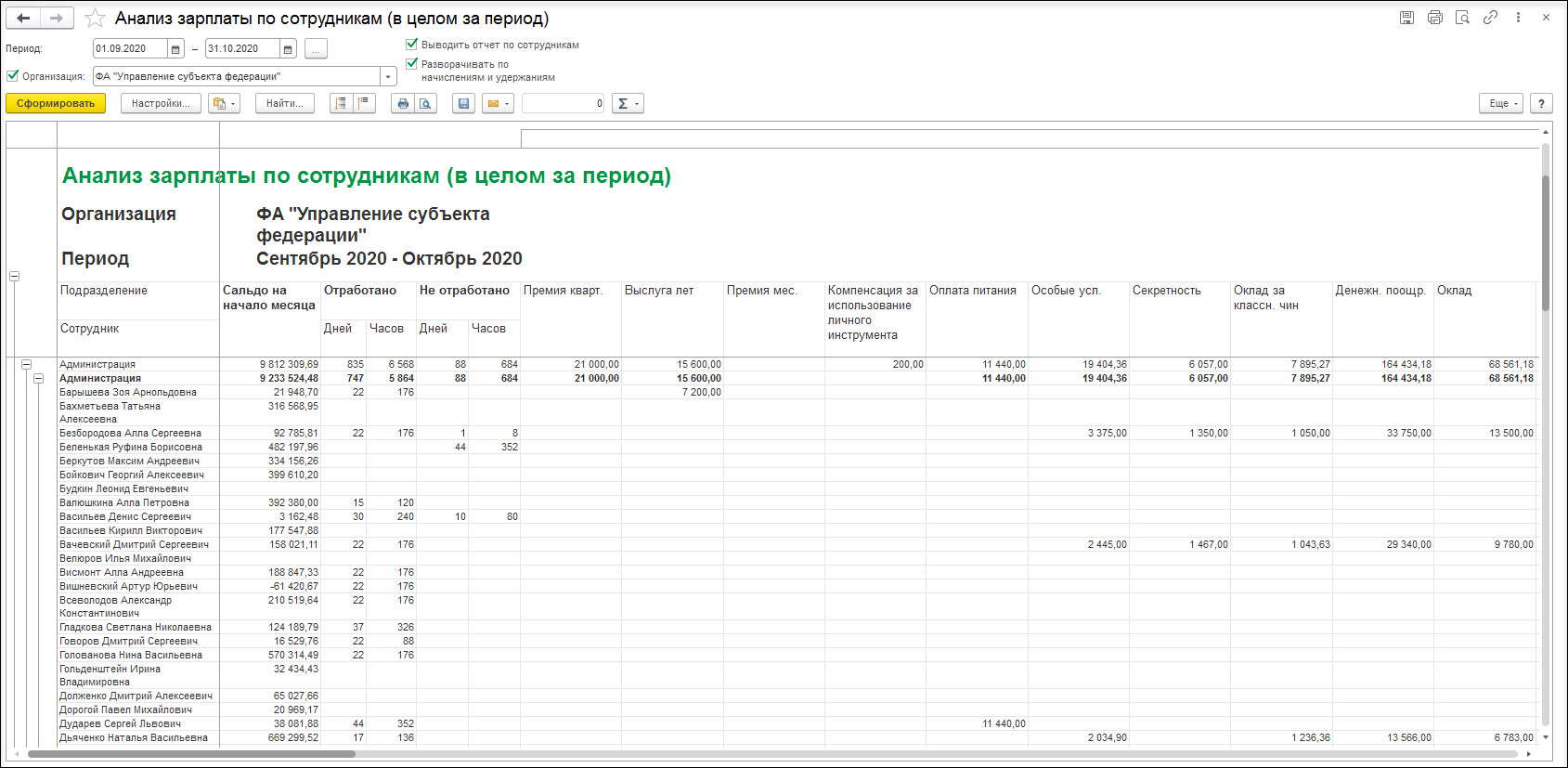Open help with the question mark button
This screenshot has height=768, width=1568.
click(1541, 104)
